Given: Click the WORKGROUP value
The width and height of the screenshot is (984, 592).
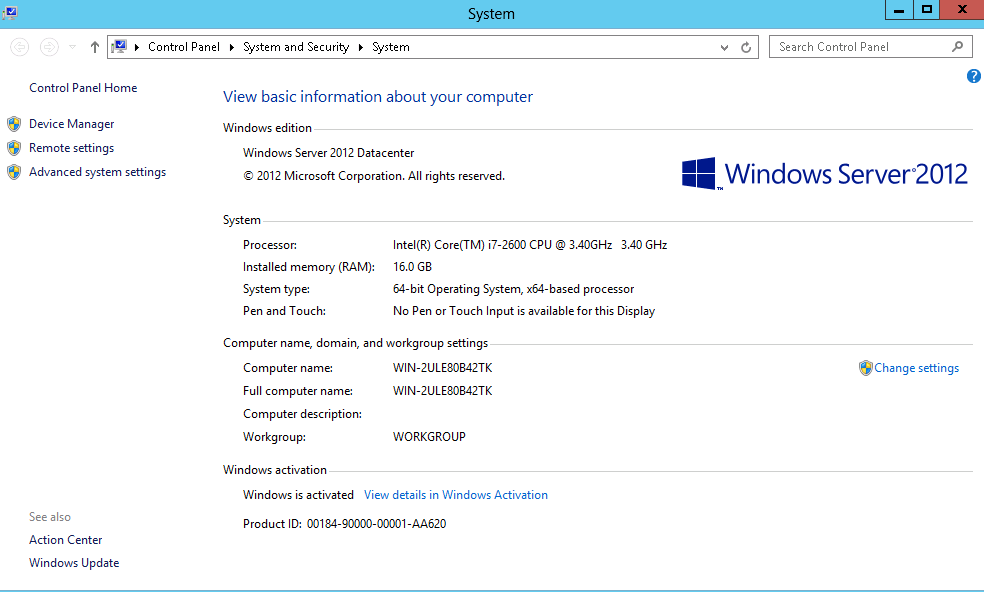Looking at the screenshot, I should coord(429,437).
